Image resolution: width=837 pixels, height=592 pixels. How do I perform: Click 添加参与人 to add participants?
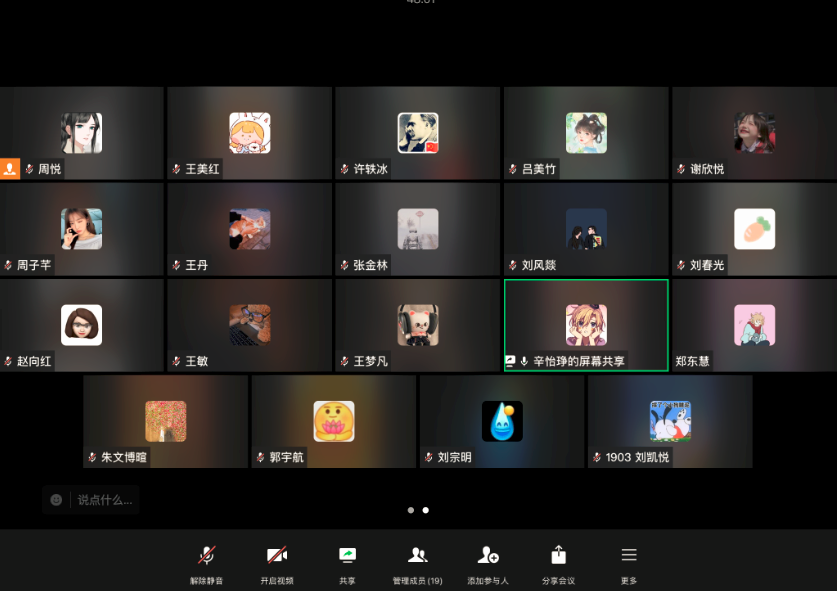[x=488, y=556]
